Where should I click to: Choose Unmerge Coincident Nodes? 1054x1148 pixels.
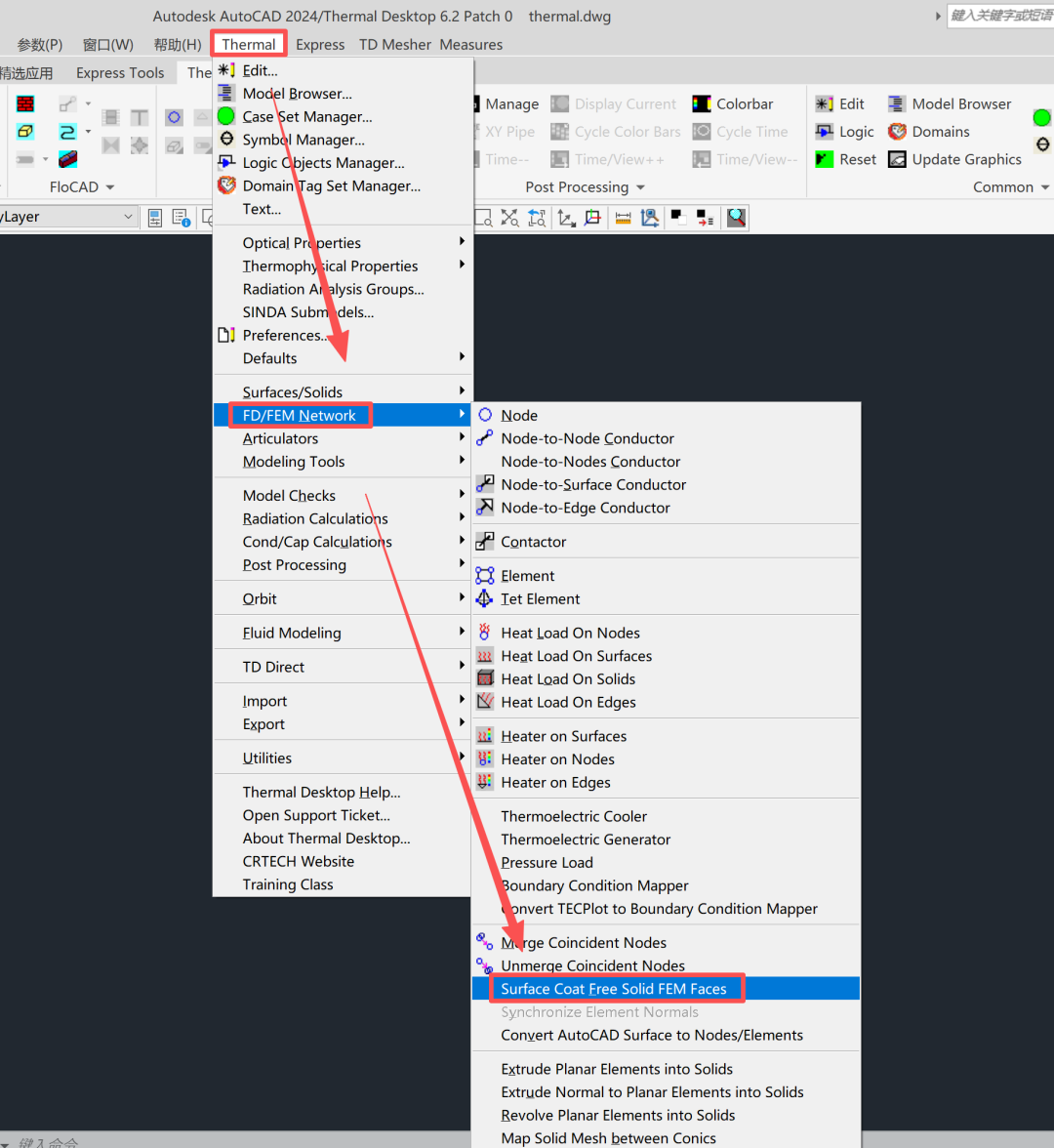click(593, 965)
